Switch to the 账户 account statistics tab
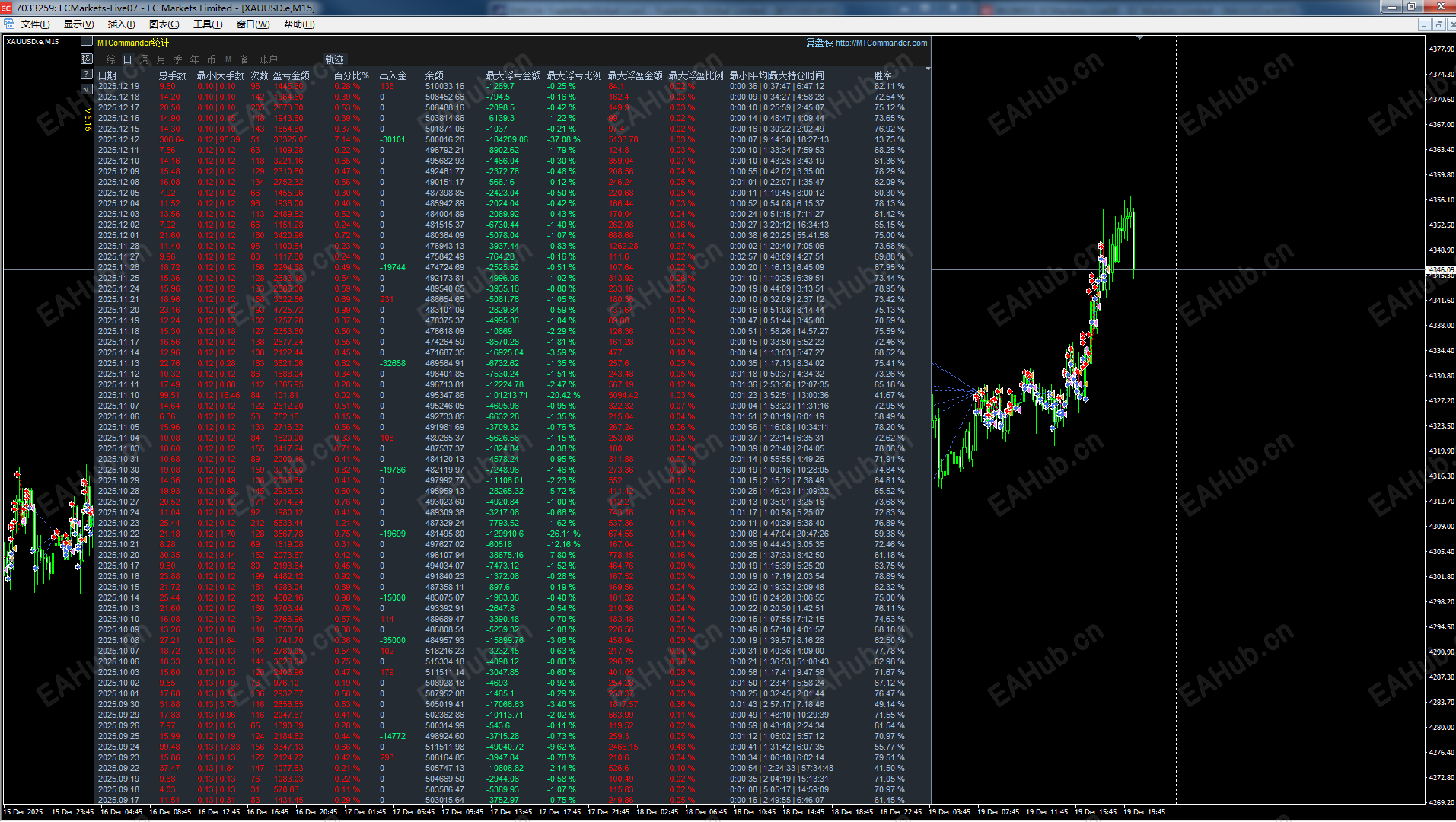 coord(269,59)
